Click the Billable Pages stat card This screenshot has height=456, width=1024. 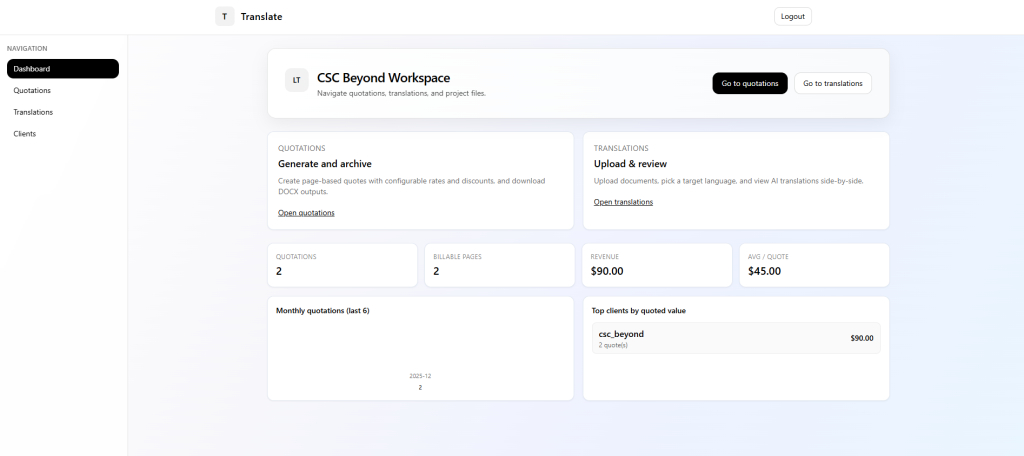click(499, 265)
